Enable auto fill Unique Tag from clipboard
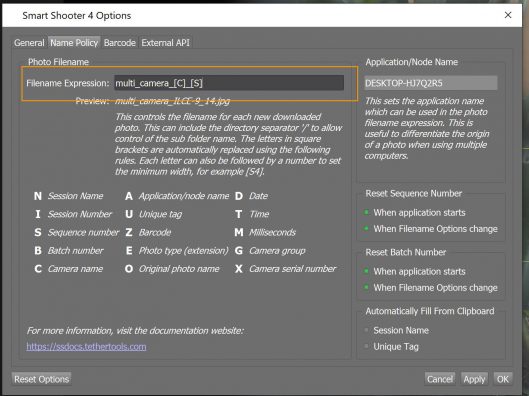 tap(392, 346)
